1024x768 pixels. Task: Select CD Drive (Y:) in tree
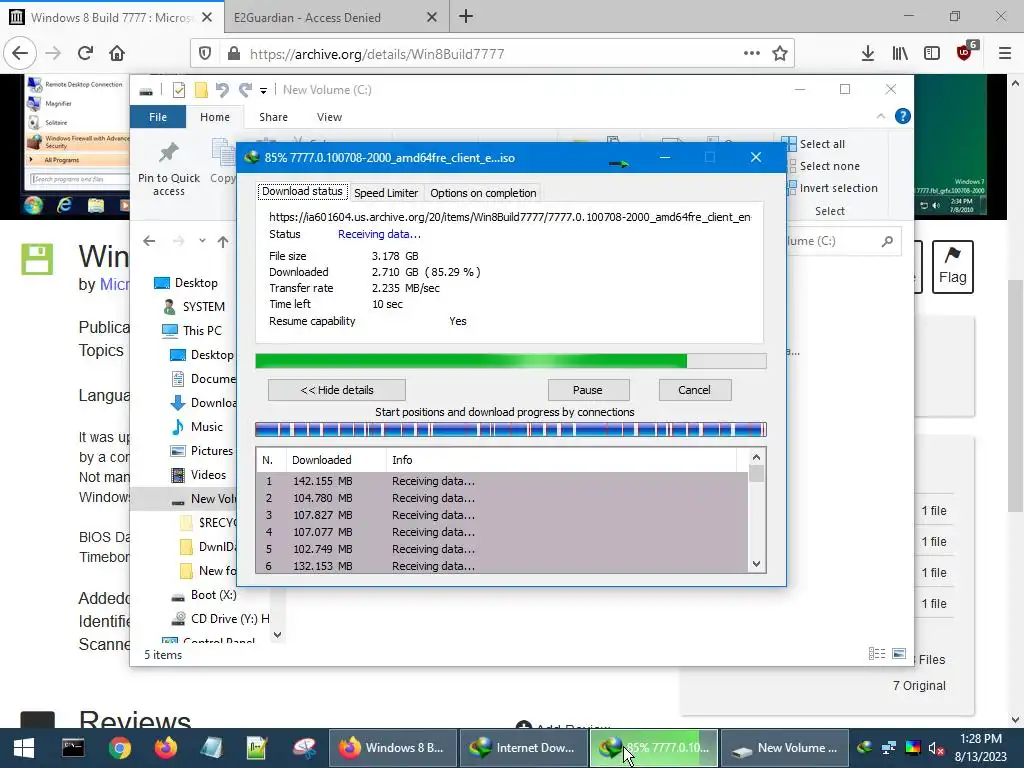coord(219,618)
